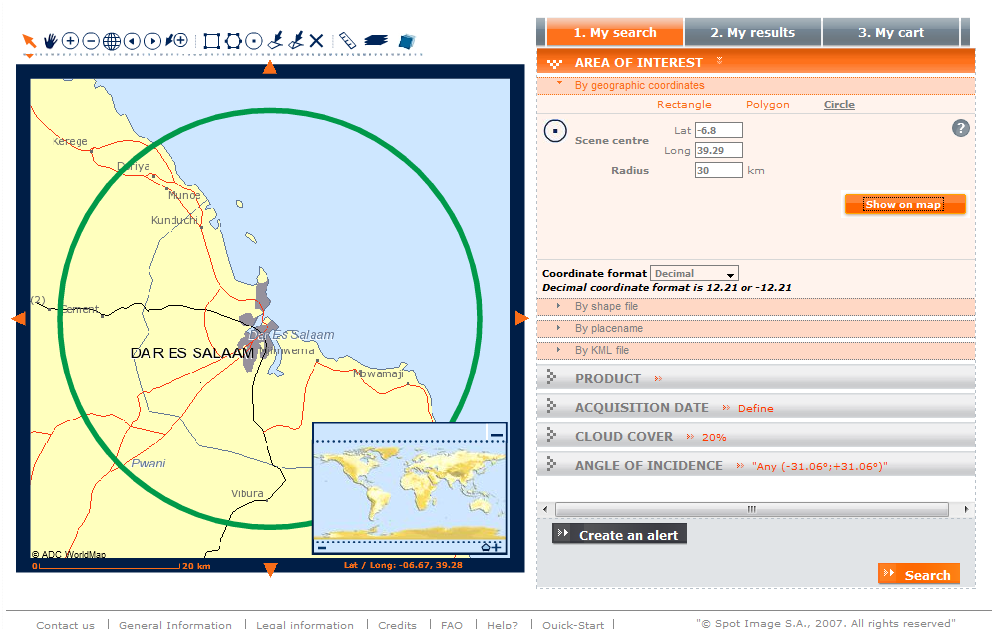
Task: Minimize the world overview map
Action: [497, 435]
